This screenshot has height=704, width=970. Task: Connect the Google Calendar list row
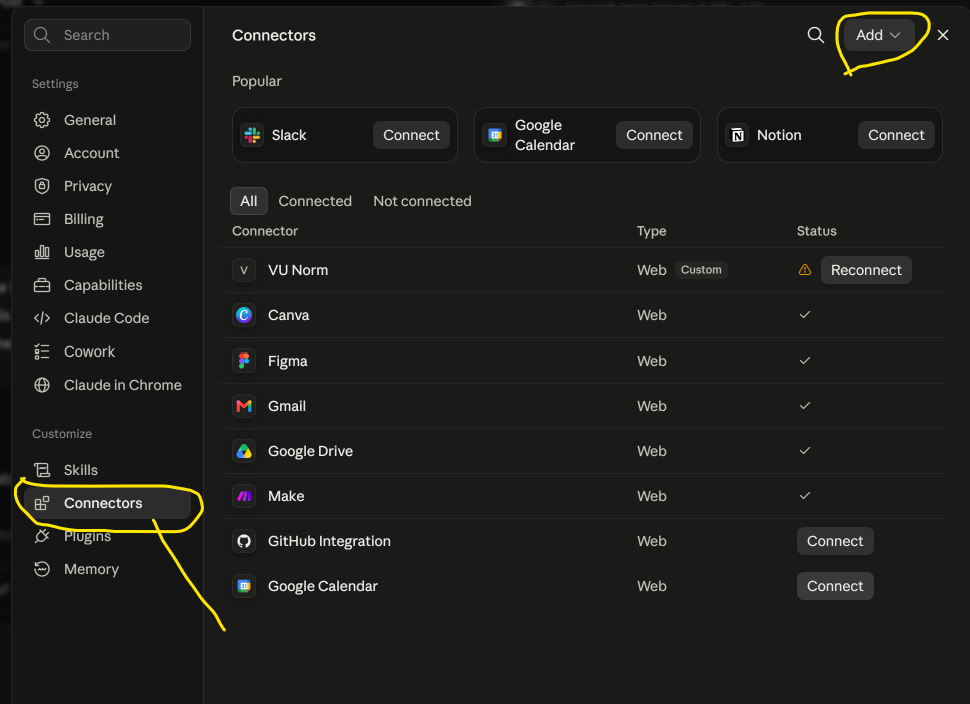835,586
